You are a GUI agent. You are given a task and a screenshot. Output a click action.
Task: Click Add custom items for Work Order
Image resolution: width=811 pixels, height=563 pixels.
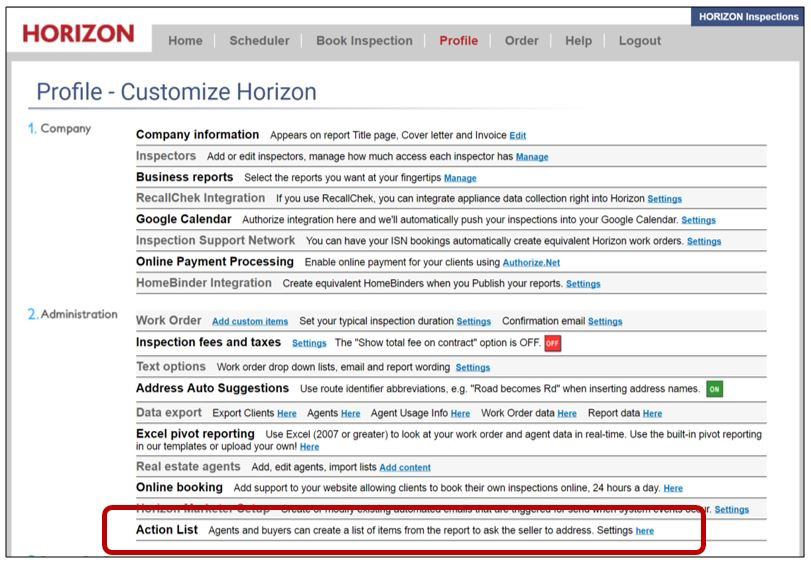(250, 322)
